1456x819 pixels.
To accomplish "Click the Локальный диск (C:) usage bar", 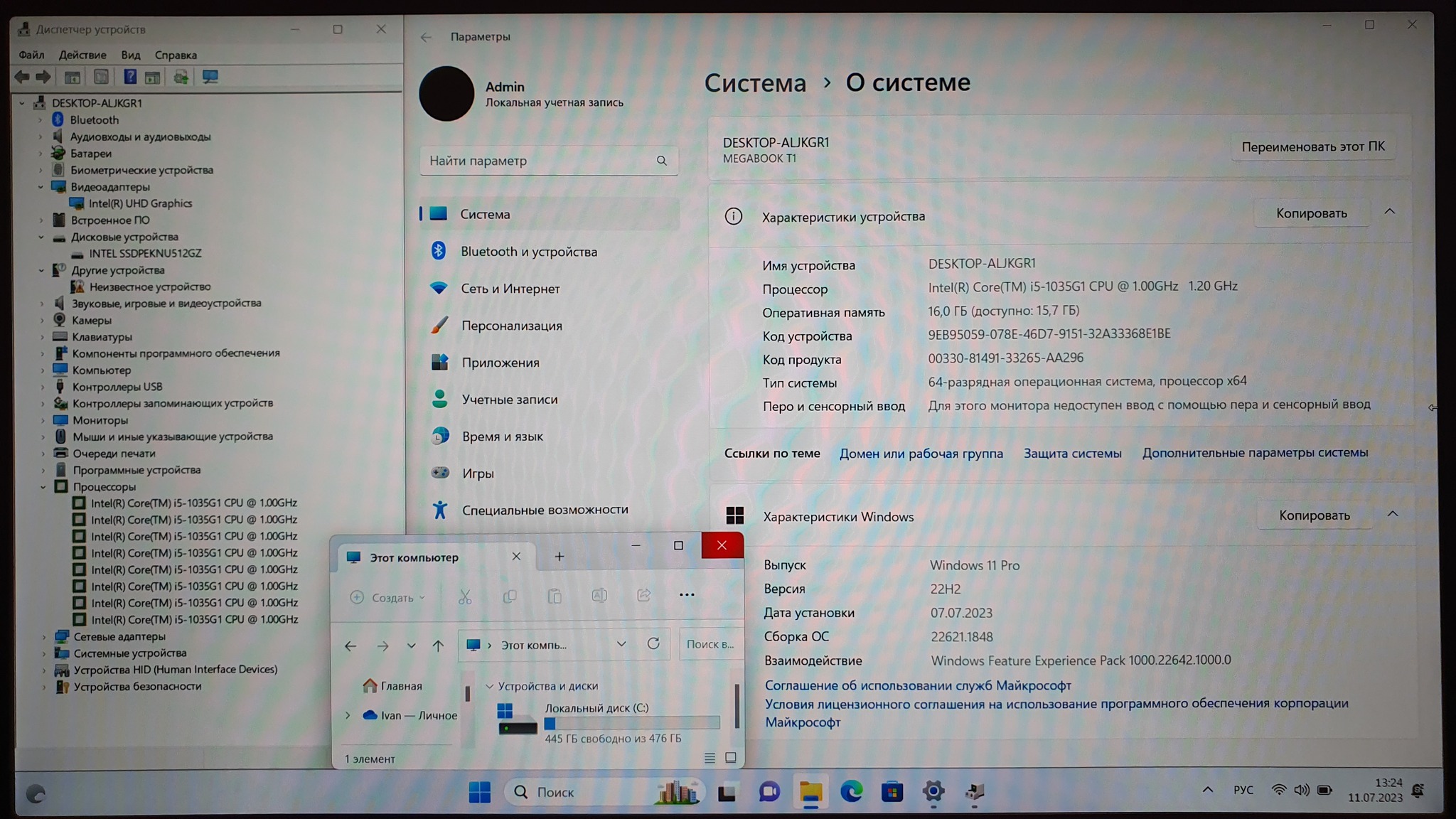I will point(632,724).
